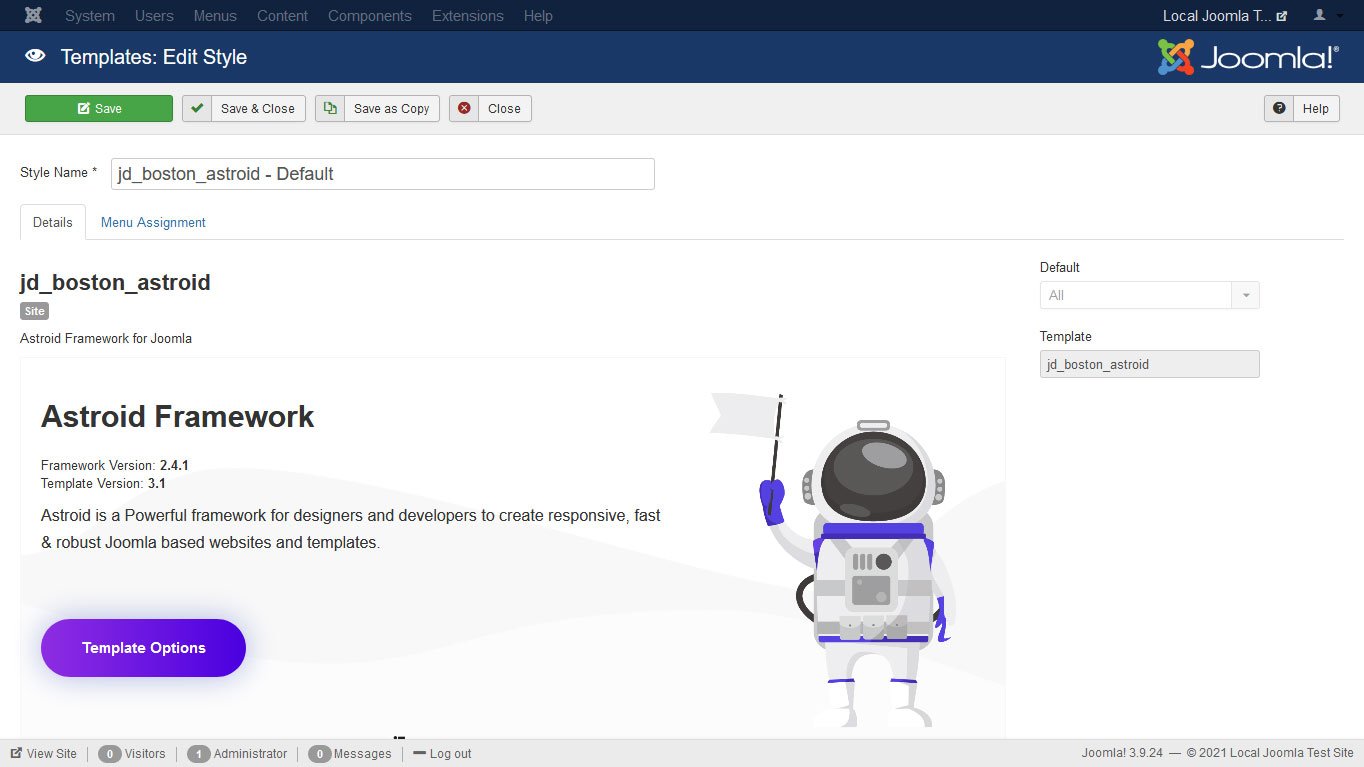Open Template Options

[143, 648]
